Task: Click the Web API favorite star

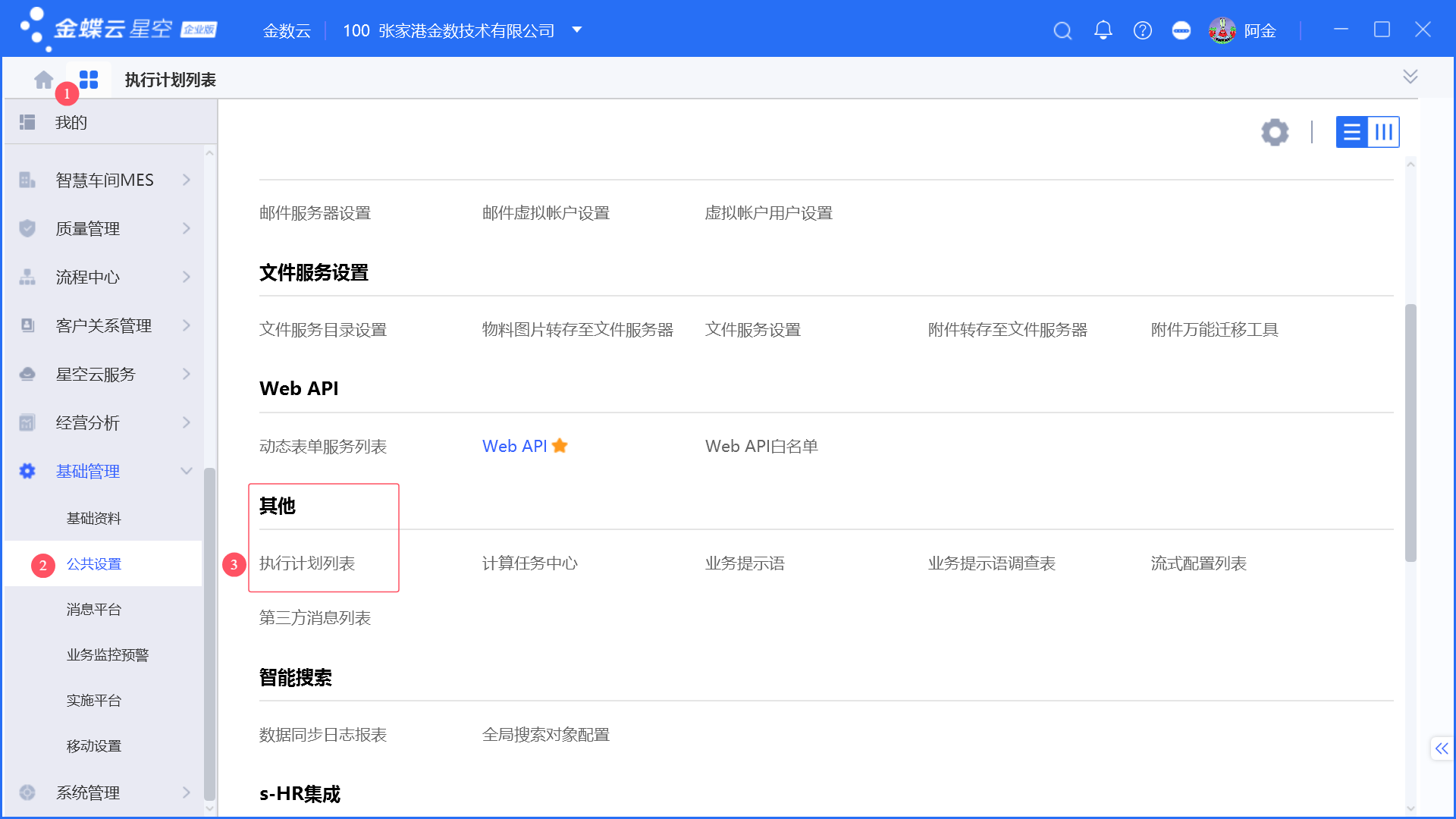Action: click(560, 446)
